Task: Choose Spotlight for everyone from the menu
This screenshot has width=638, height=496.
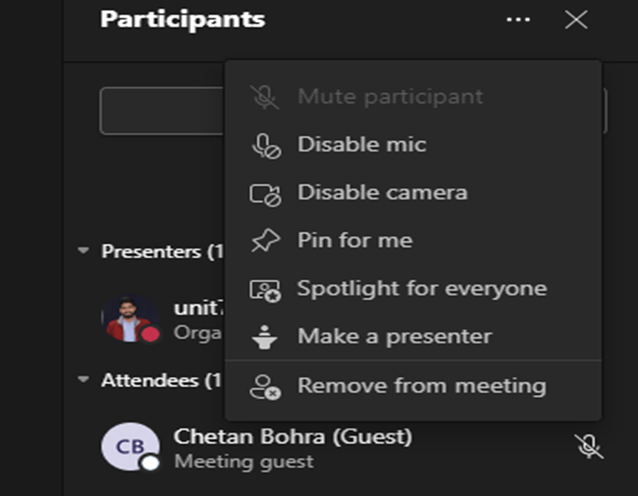Action: [x=413, y=289]
